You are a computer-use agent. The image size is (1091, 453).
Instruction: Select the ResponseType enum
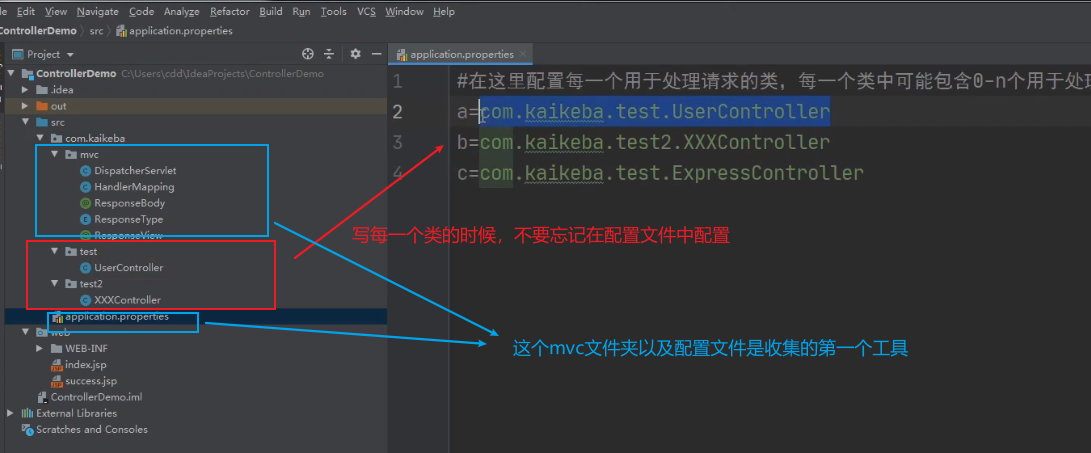tap(129, 219)
